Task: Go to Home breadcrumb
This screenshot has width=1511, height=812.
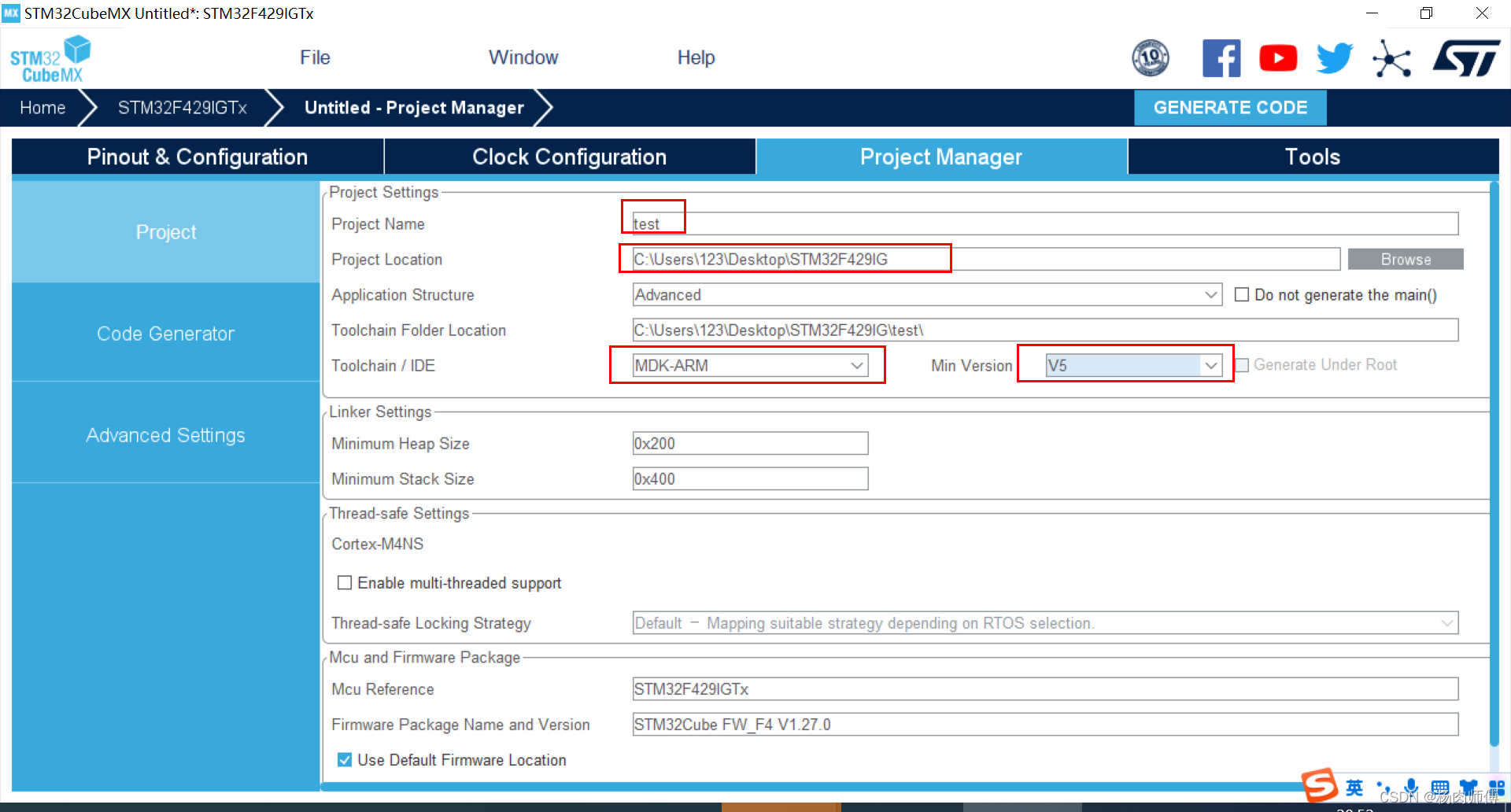Action: [42, 108]
